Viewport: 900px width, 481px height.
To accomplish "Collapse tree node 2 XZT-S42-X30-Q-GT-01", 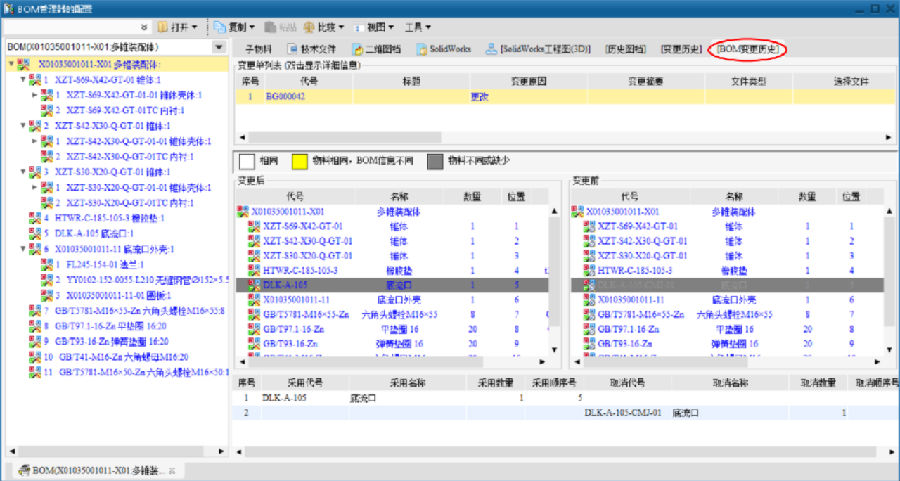I will 23,126.
